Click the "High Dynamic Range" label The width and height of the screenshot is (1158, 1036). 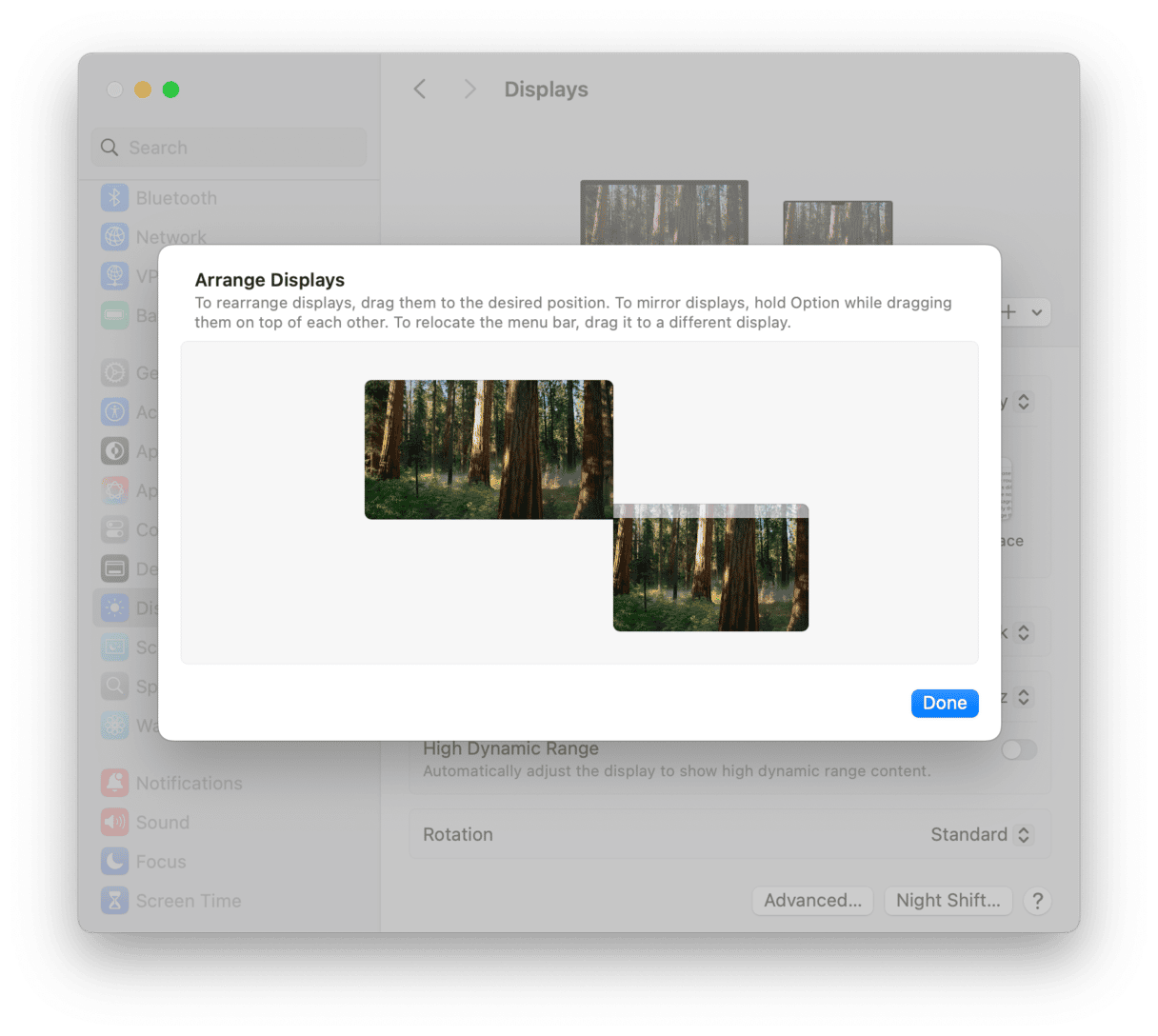510,748
